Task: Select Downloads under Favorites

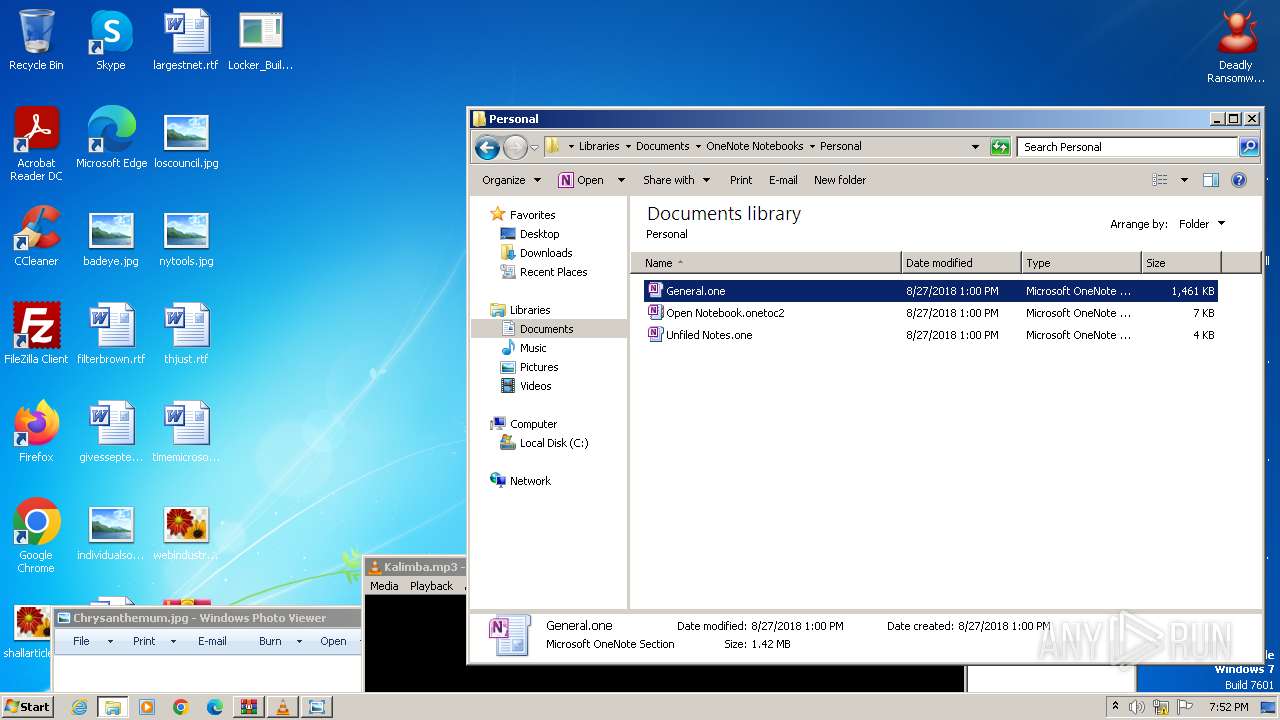Action: 546,253
